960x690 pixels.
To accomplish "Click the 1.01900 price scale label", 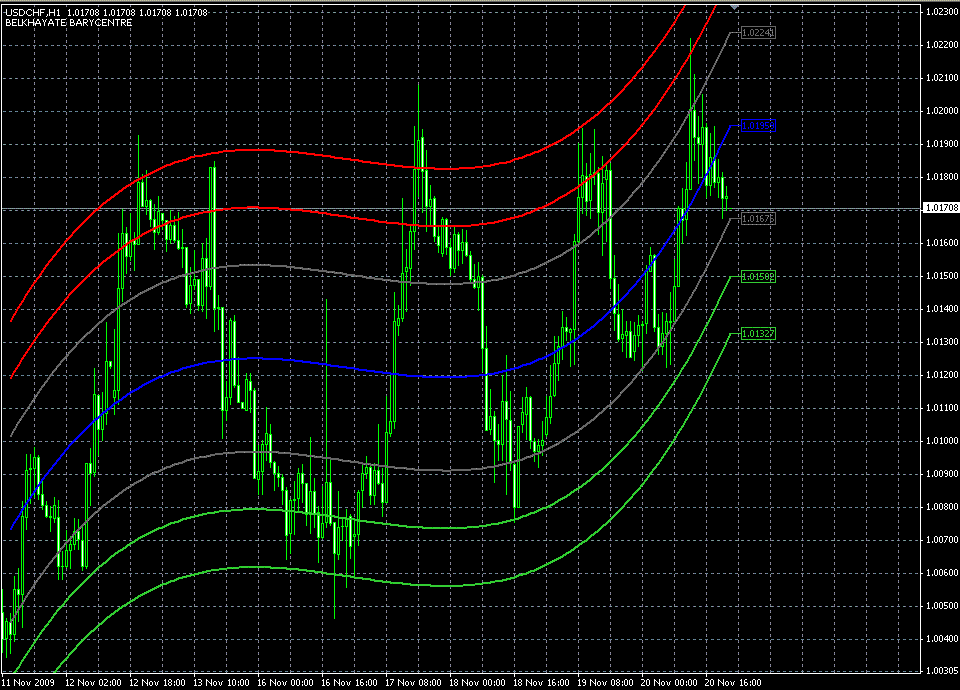I will point(942,144).
